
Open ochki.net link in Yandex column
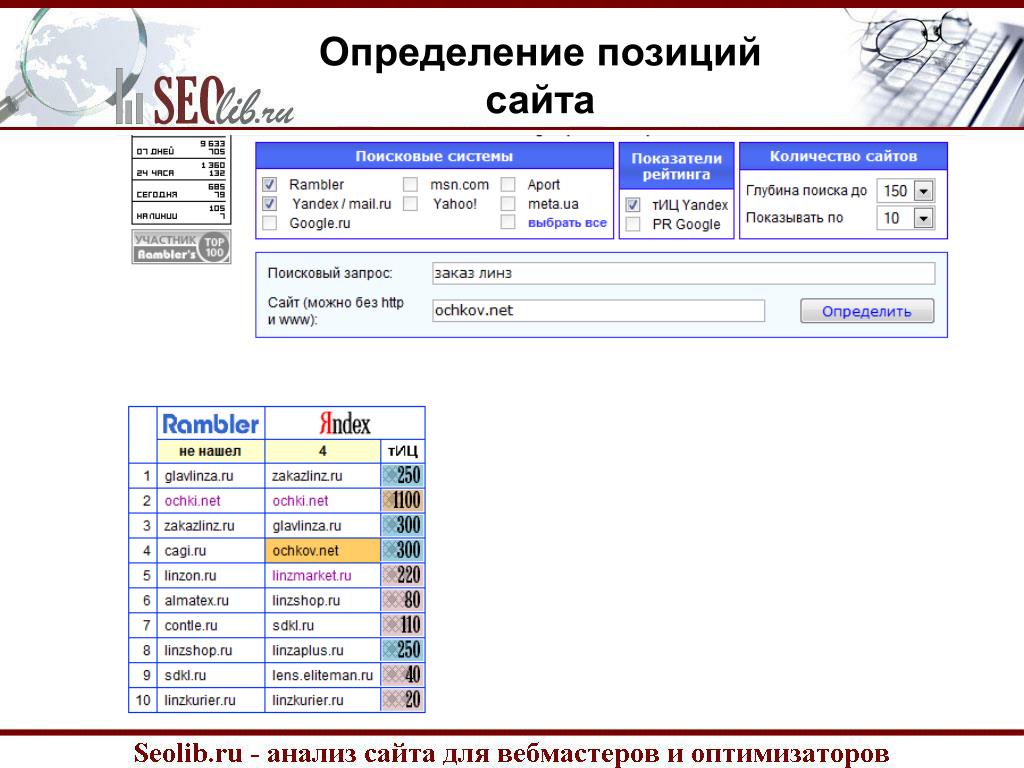point(300,501)
